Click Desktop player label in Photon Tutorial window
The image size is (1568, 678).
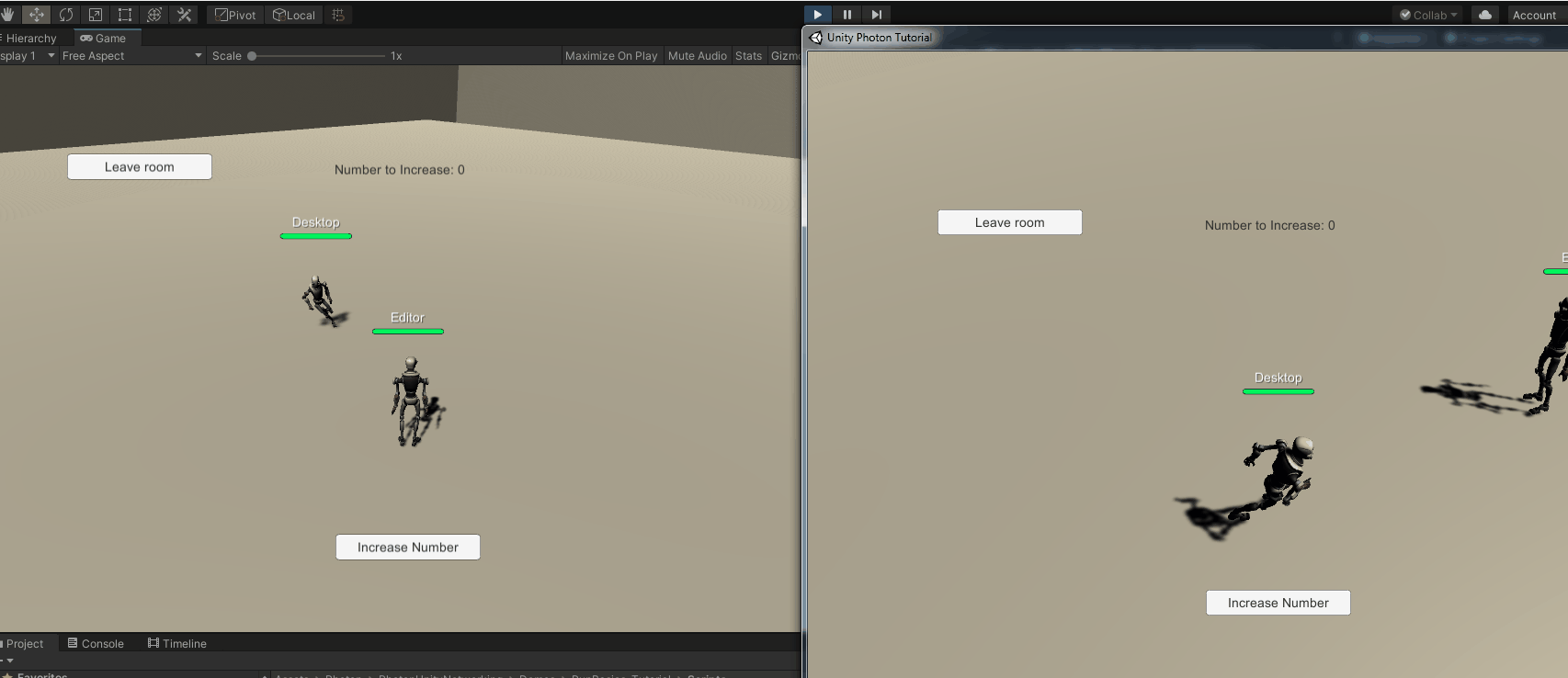pyautogui.click(x=1278, y=378)
